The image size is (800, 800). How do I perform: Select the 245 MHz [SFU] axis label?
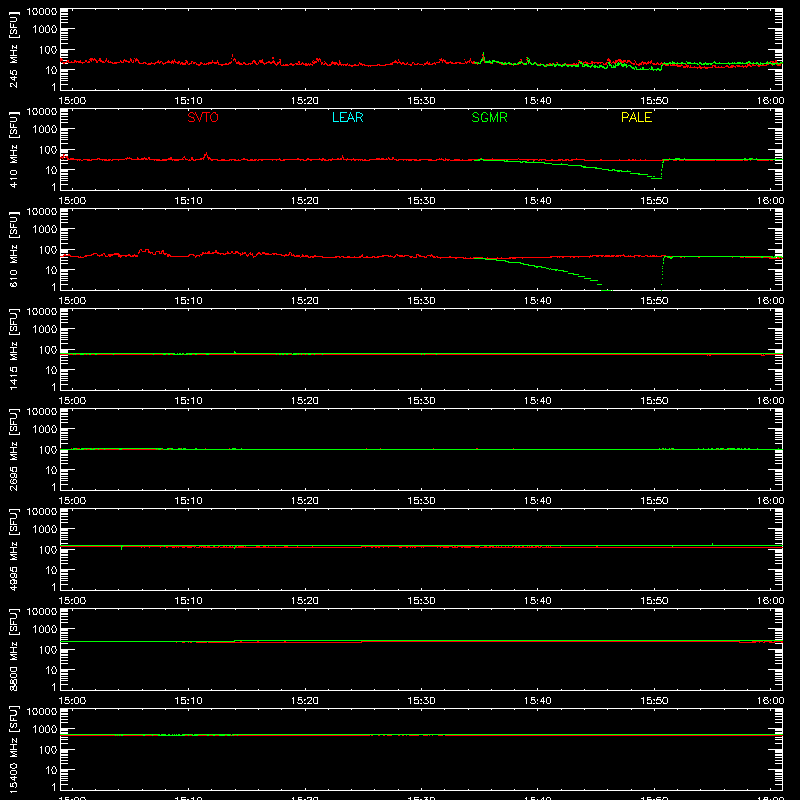pyautogui.click(x=13, y=49)
